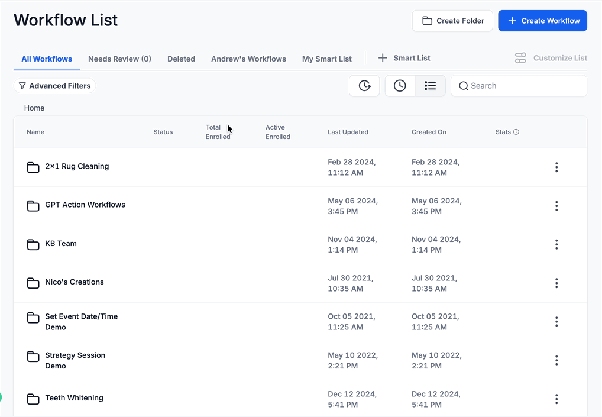Viewport: 602px width, 417px height.
Task: Click the Active Enrolled column header
Action: click(278, 132)
